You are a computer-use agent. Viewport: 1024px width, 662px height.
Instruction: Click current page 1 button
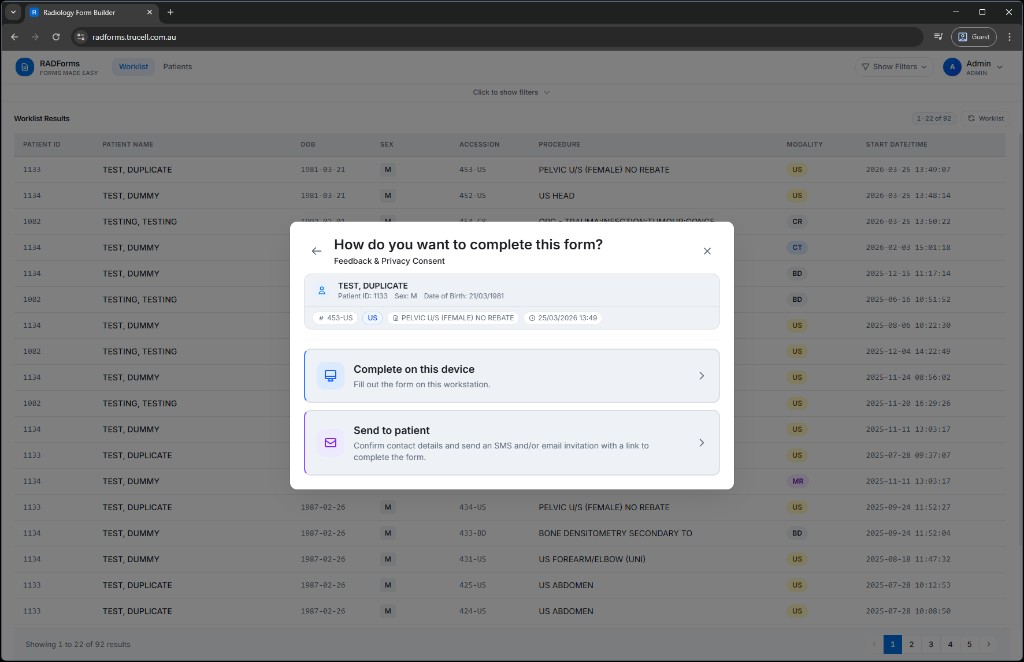click(893, 644)
